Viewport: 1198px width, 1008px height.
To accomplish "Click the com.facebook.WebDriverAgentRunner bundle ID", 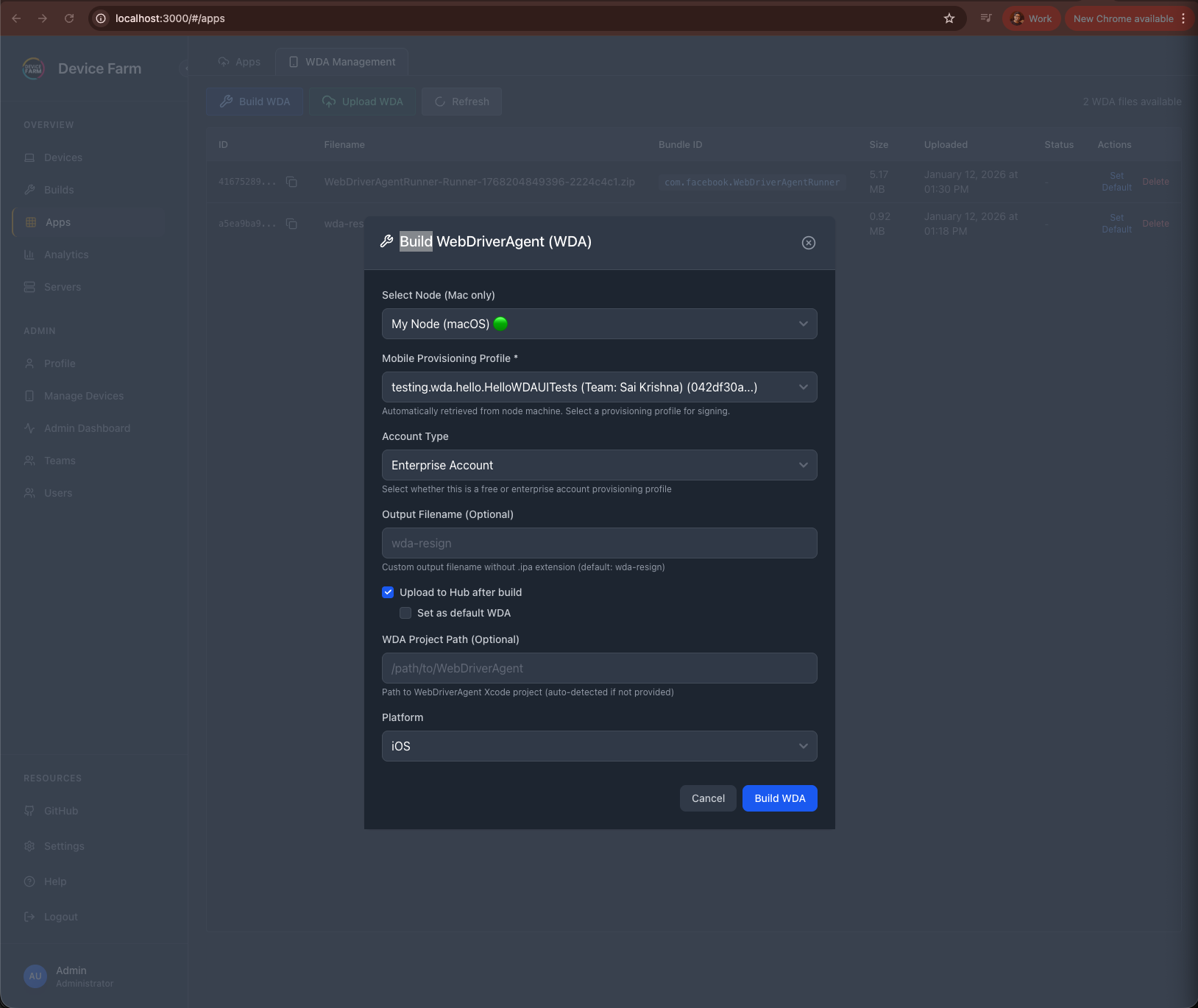I will click(751, 182).
